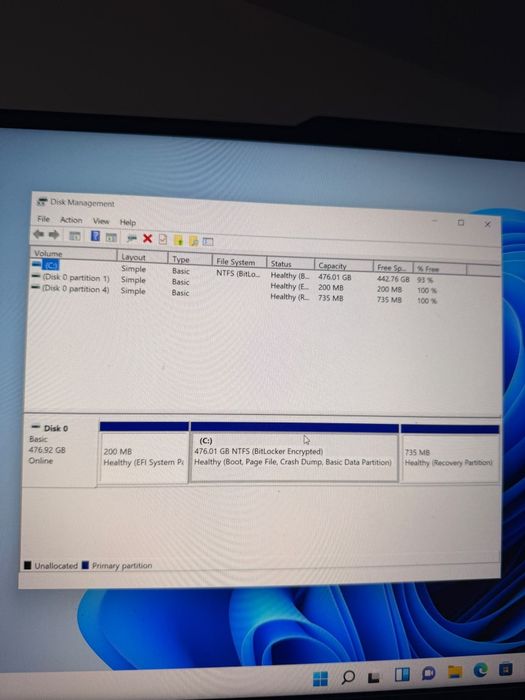Open Task View on the taskbar

373,677
